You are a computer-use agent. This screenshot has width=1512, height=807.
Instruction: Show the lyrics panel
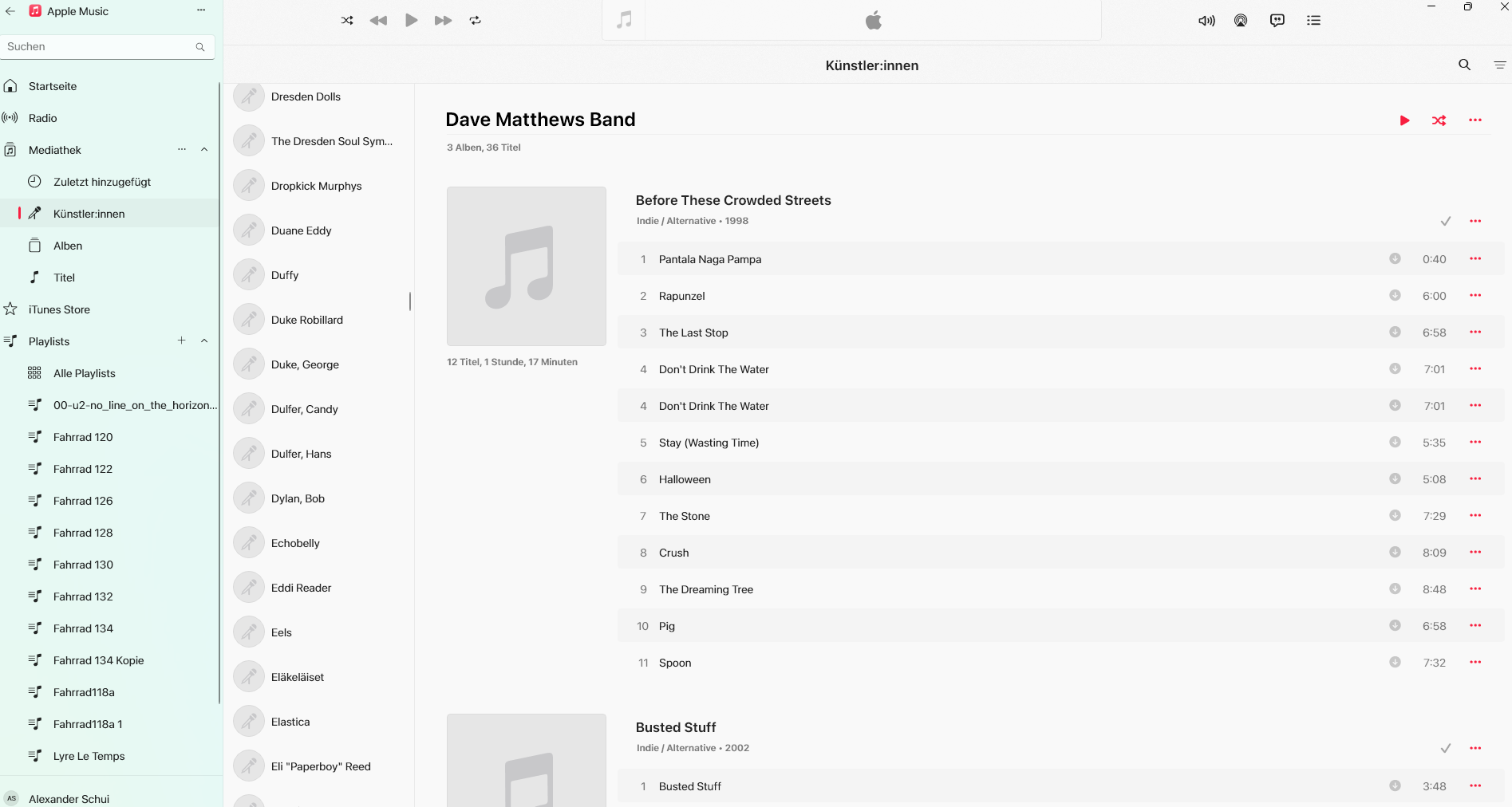pos(1277,21)
